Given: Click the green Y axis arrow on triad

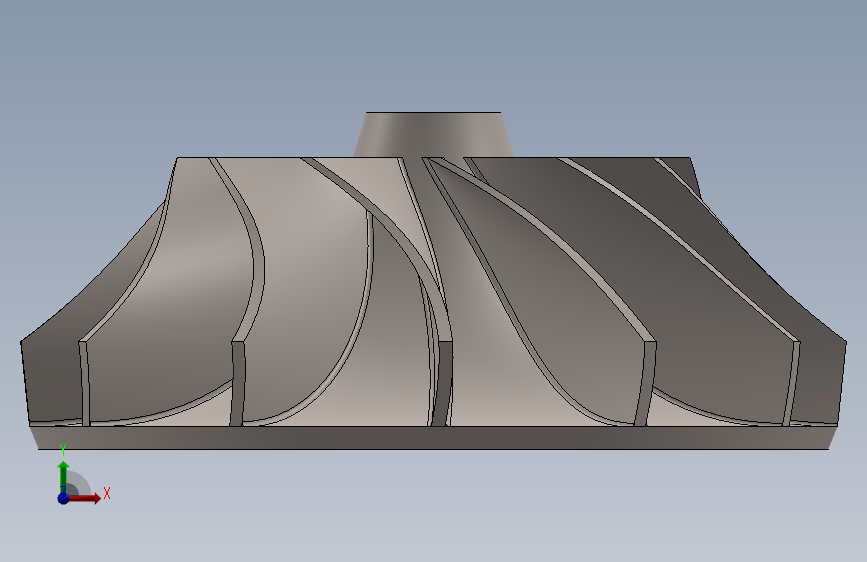Looking at the screenshot, I should point(63,475).
